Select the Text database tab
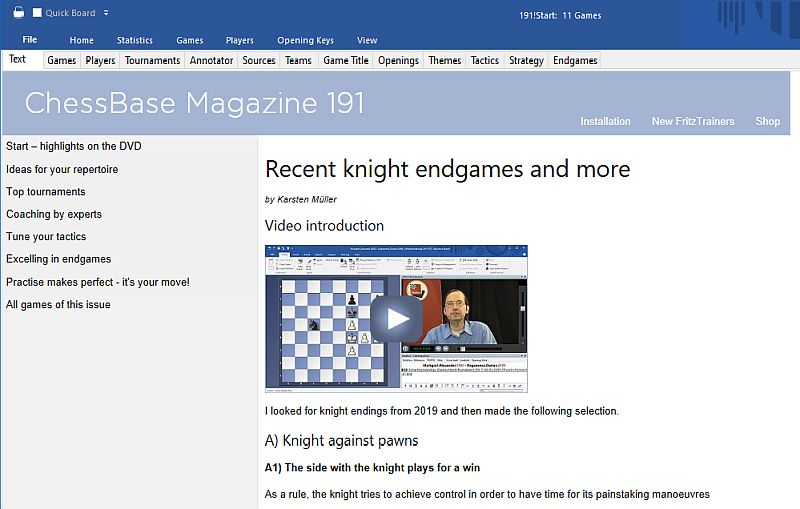This screenshot has width=800, height=509. point(18,60)
